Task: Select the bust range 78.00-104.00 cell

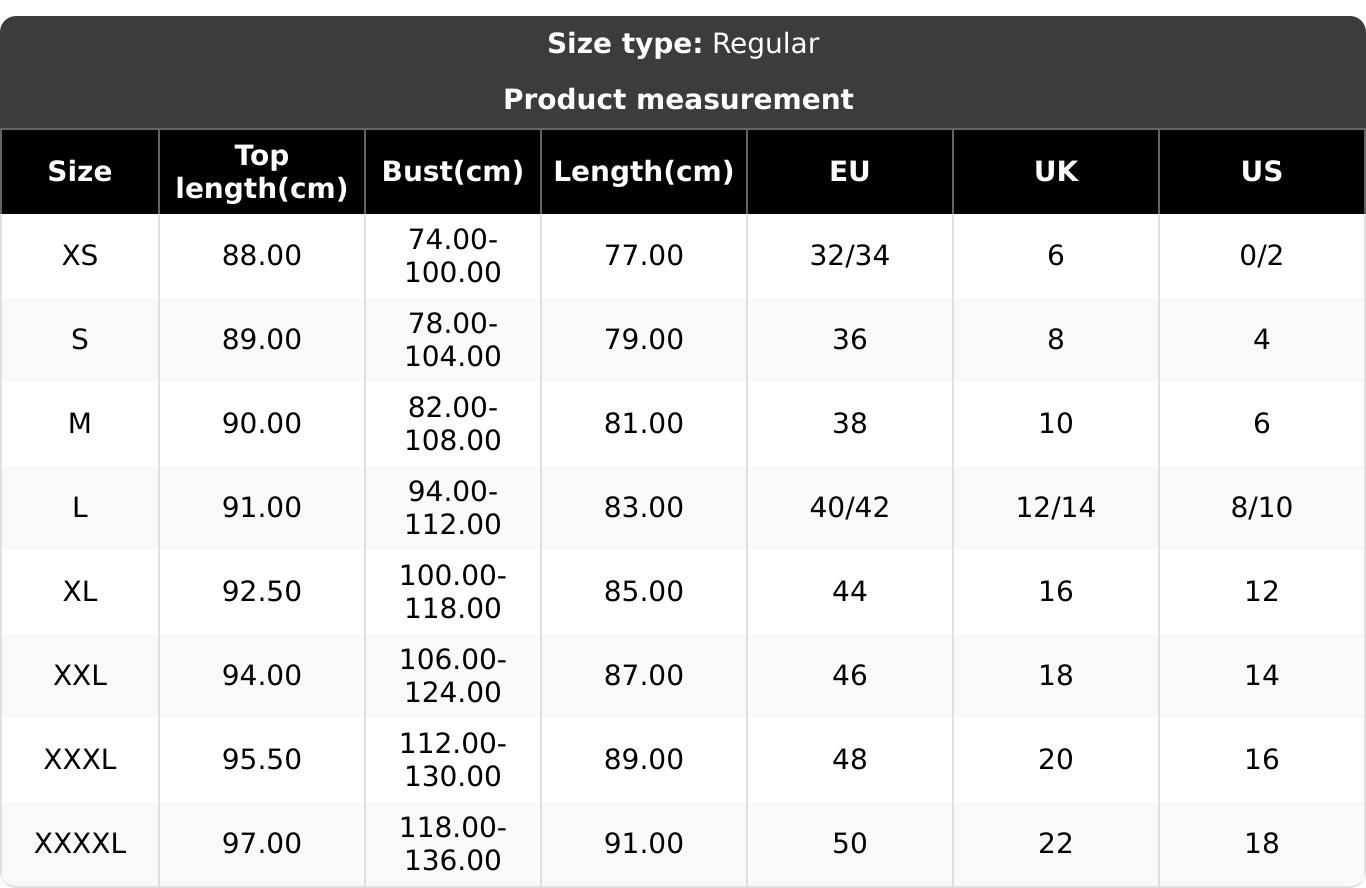Action: (x=453, y=340)
